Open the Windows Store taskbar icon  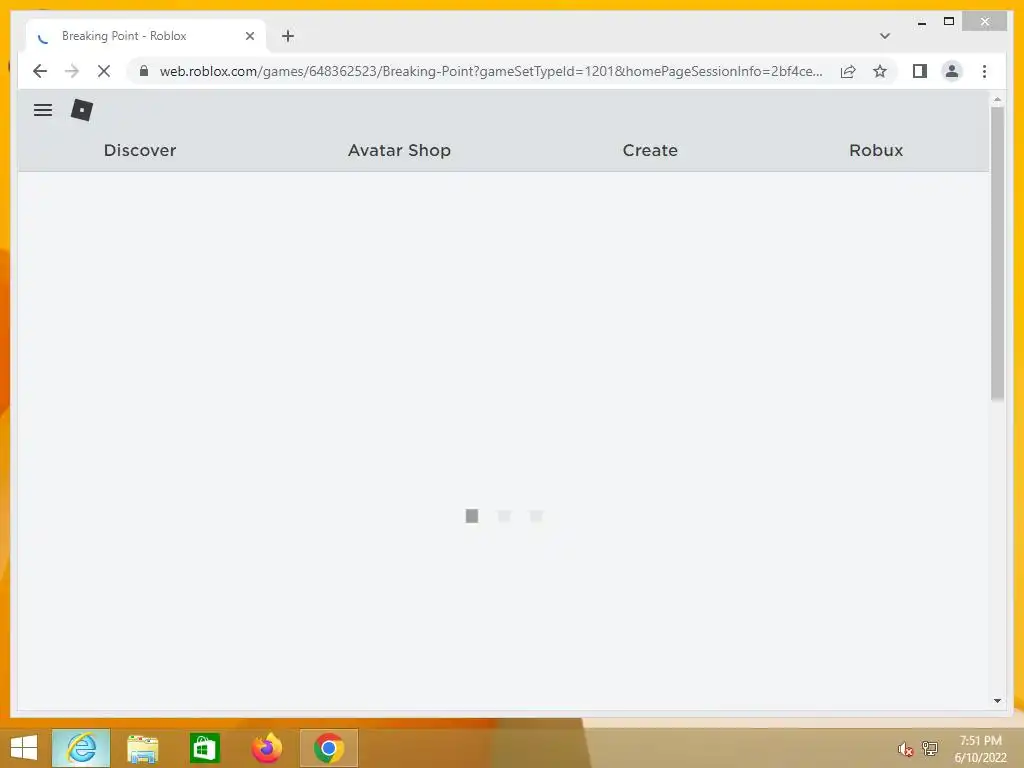coord(204,748)
